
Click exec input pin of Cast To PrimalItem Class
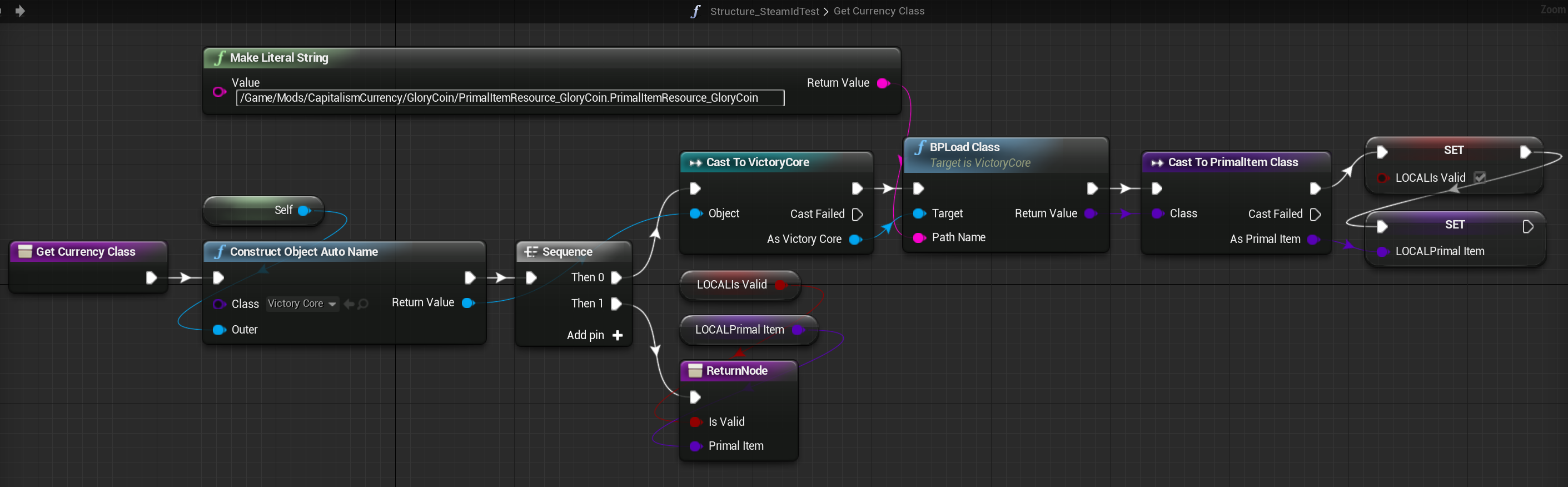tap(1157, 188)
